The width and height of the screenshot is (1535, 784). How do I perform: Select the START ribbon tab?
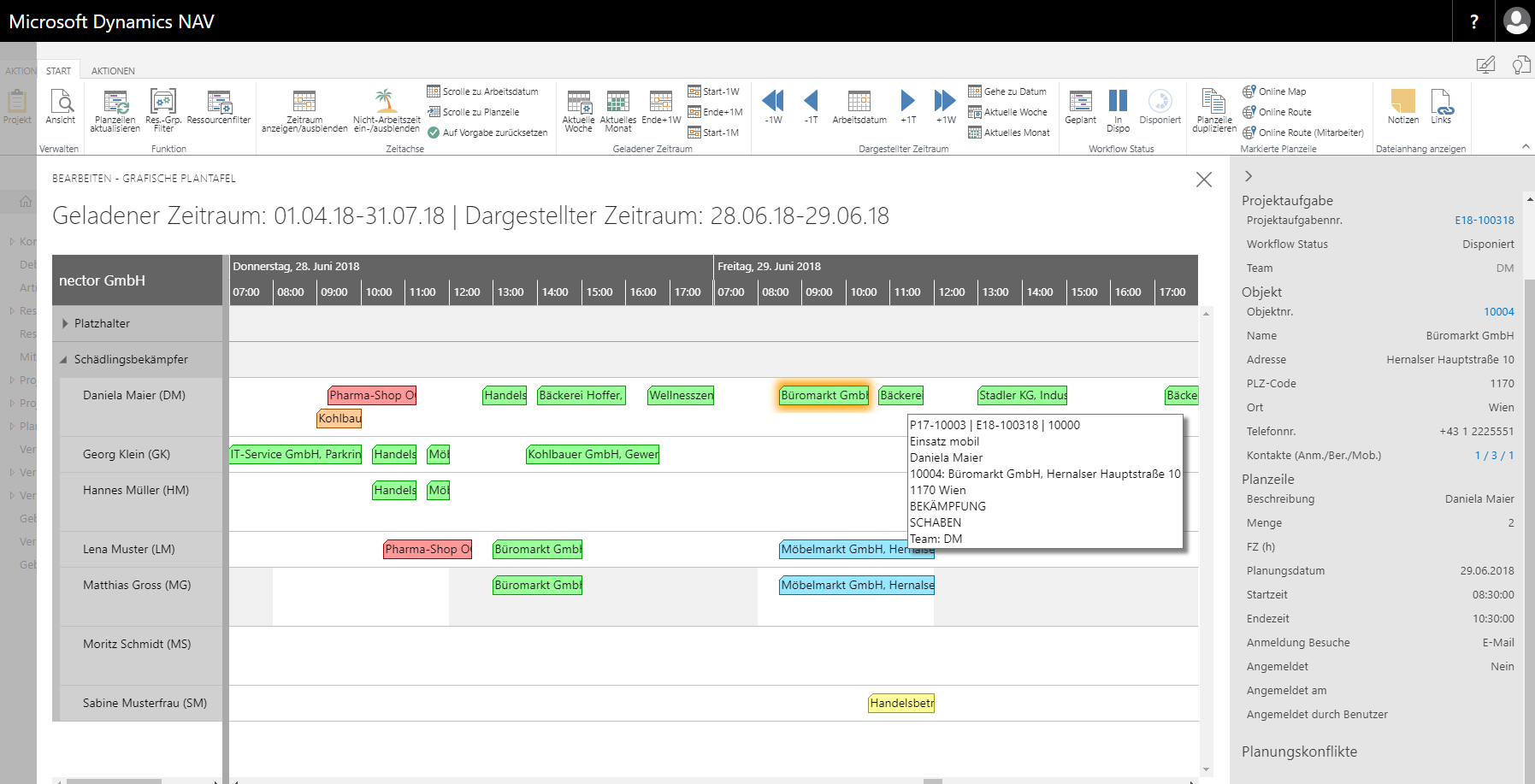[59, 70]
